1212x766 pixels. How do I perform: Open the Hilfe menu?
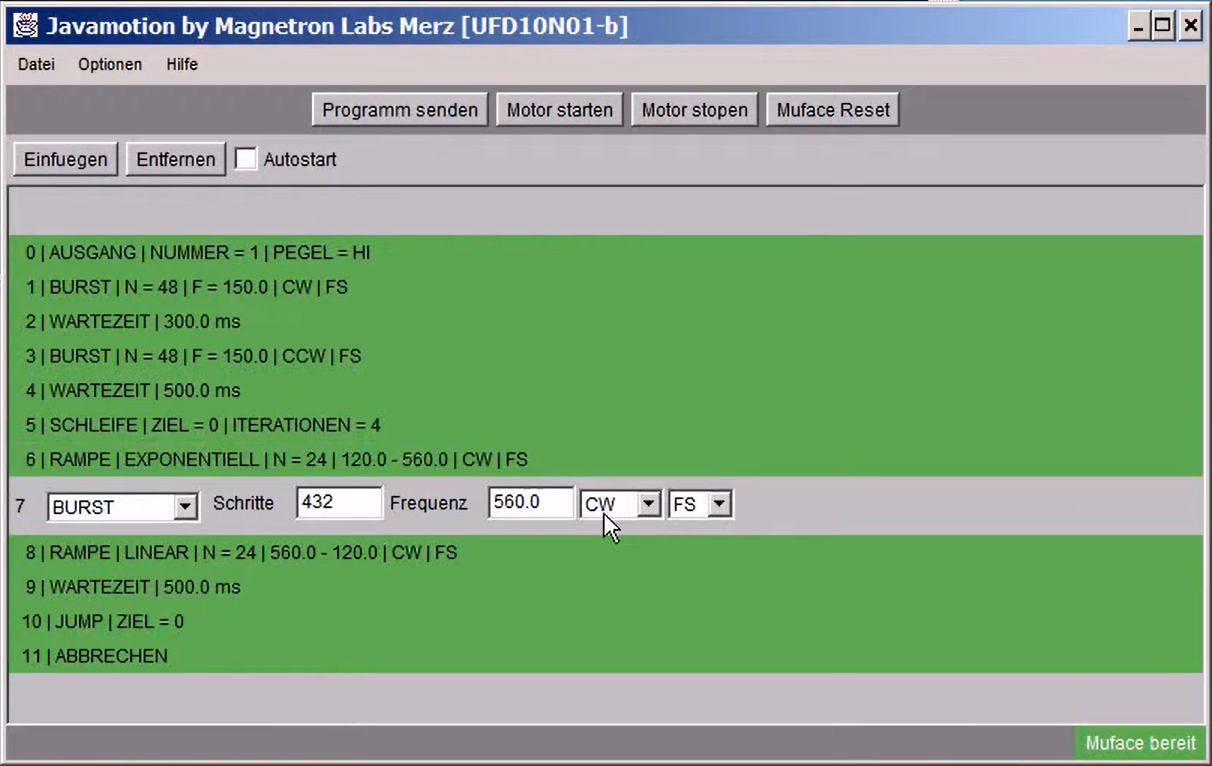[182, 64]
